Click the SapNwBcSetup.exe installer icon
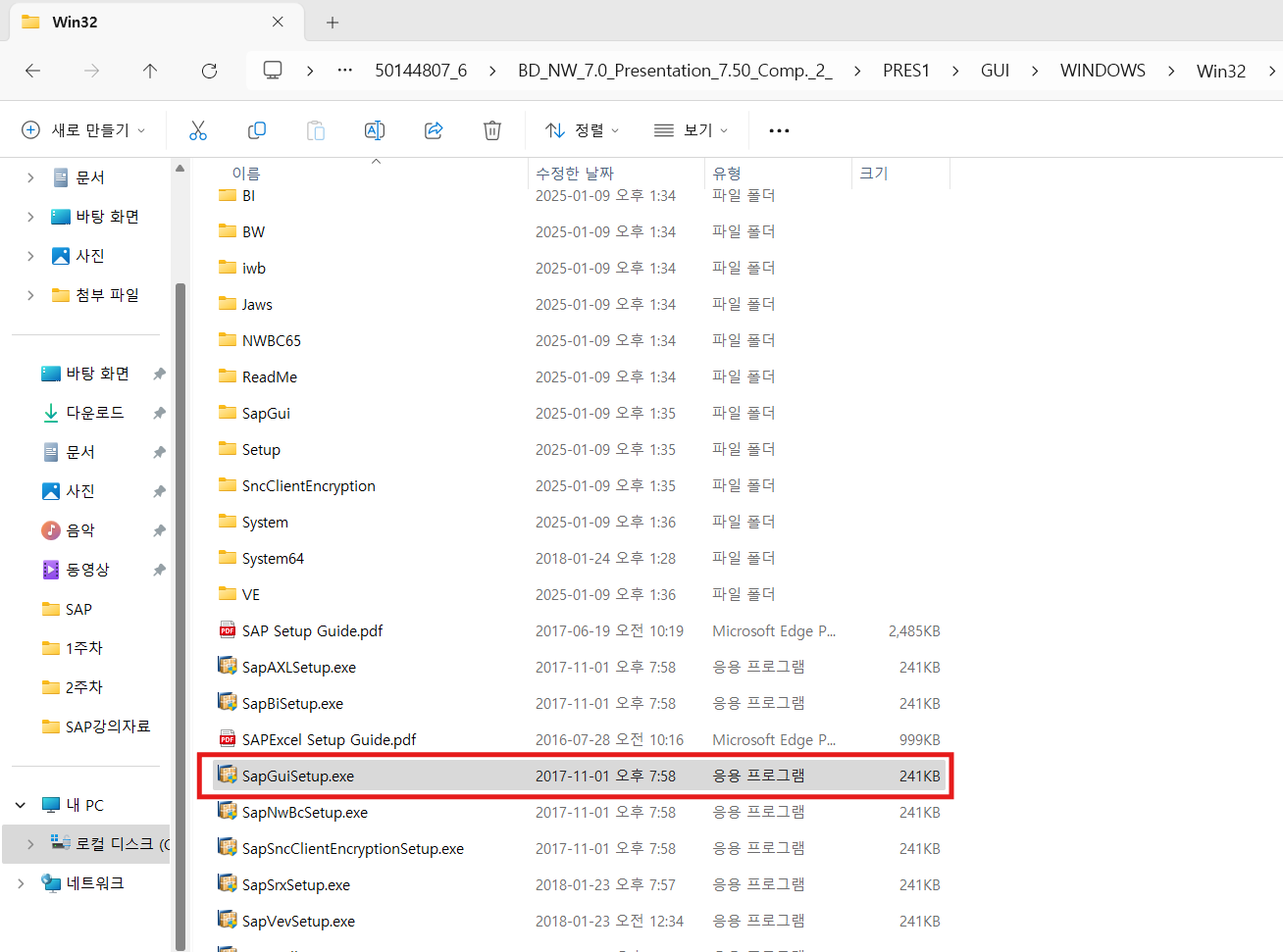 [228, 811]
